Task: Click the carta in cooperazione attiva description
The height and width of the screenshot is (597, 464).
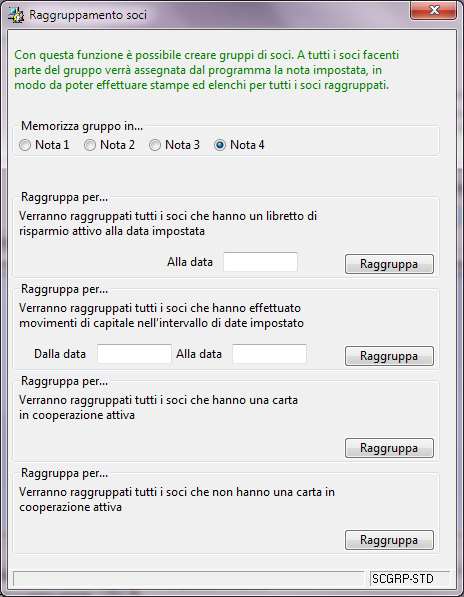Action: (158, 407)
